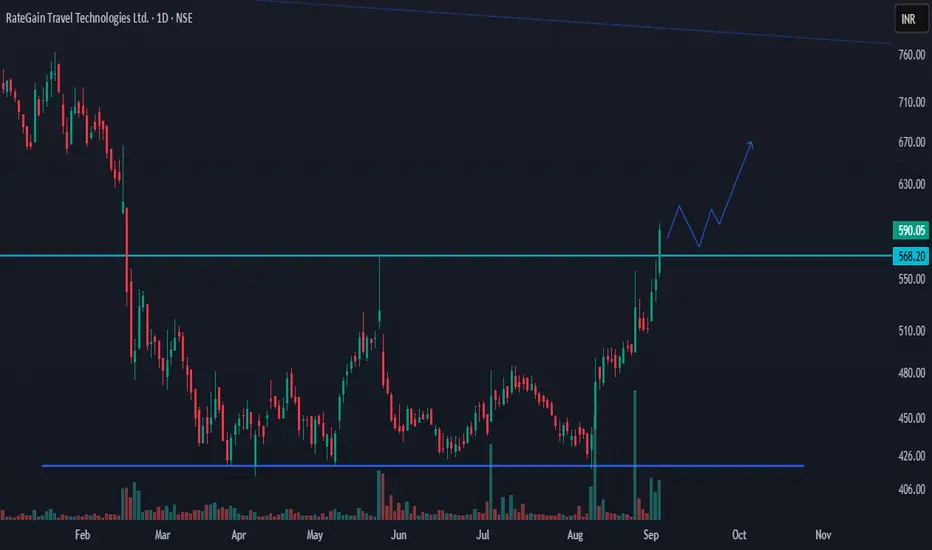
Task: Select the blue horizontal support line
Action: [x=423, y=466]
